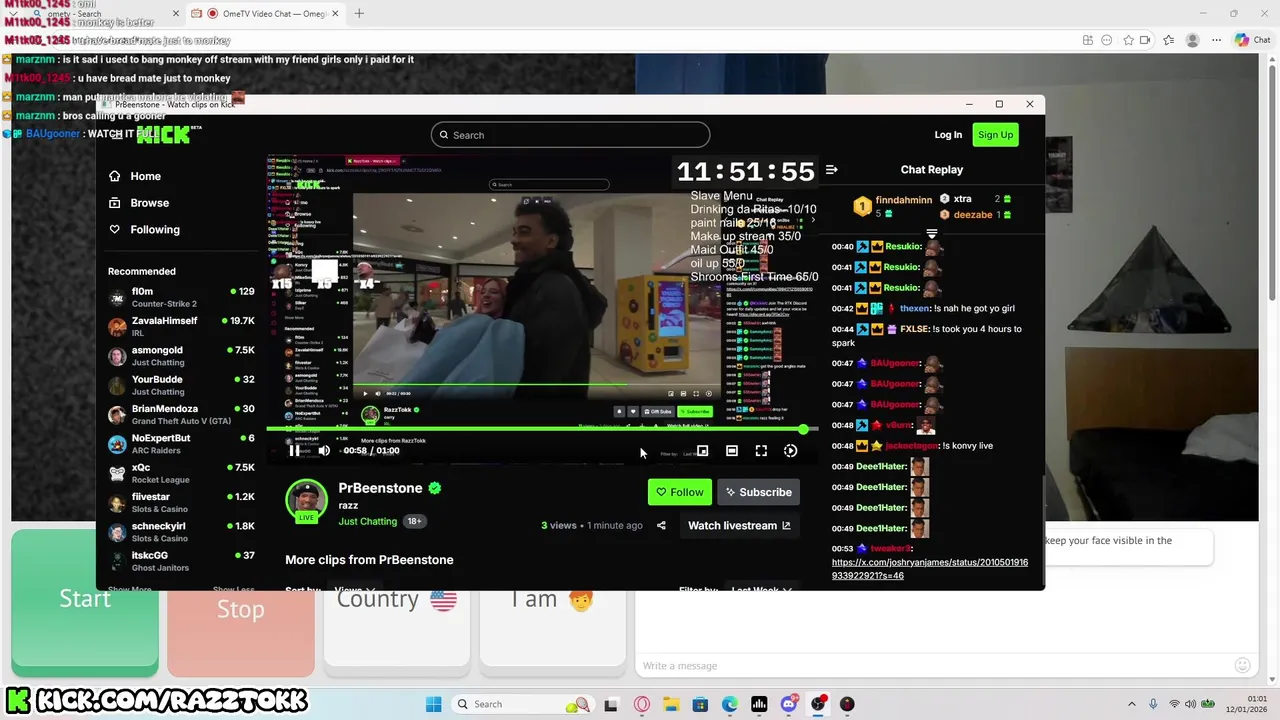Show hidden system tray icons
This screenshot has width=1280, height=720.
pyautogui.click(x=1132, y=704)
